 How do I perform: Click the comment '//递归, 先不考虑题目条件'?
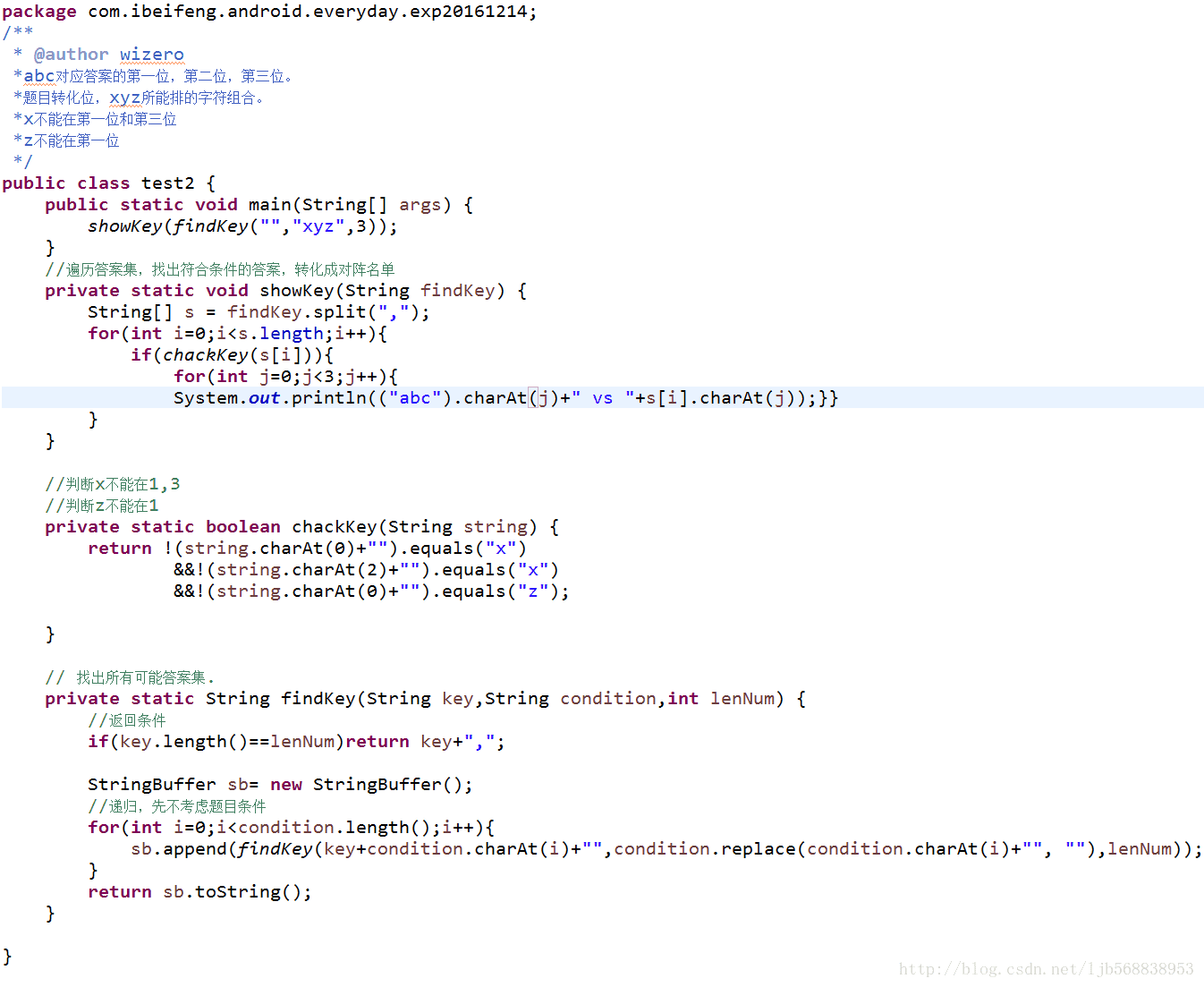coord(177,806)
